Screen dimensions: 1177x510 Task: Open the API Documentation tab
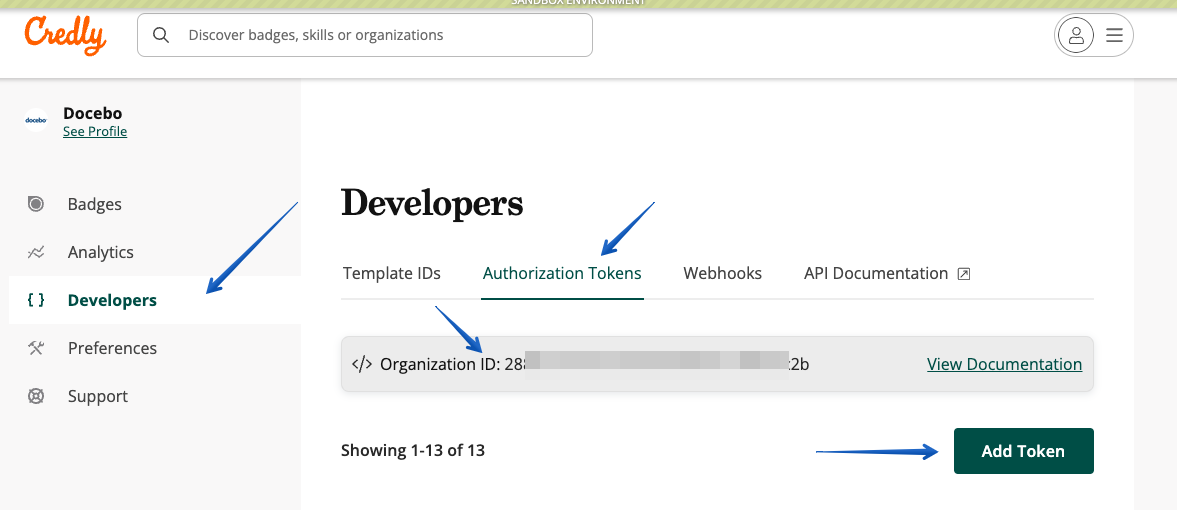coord(876,273)
